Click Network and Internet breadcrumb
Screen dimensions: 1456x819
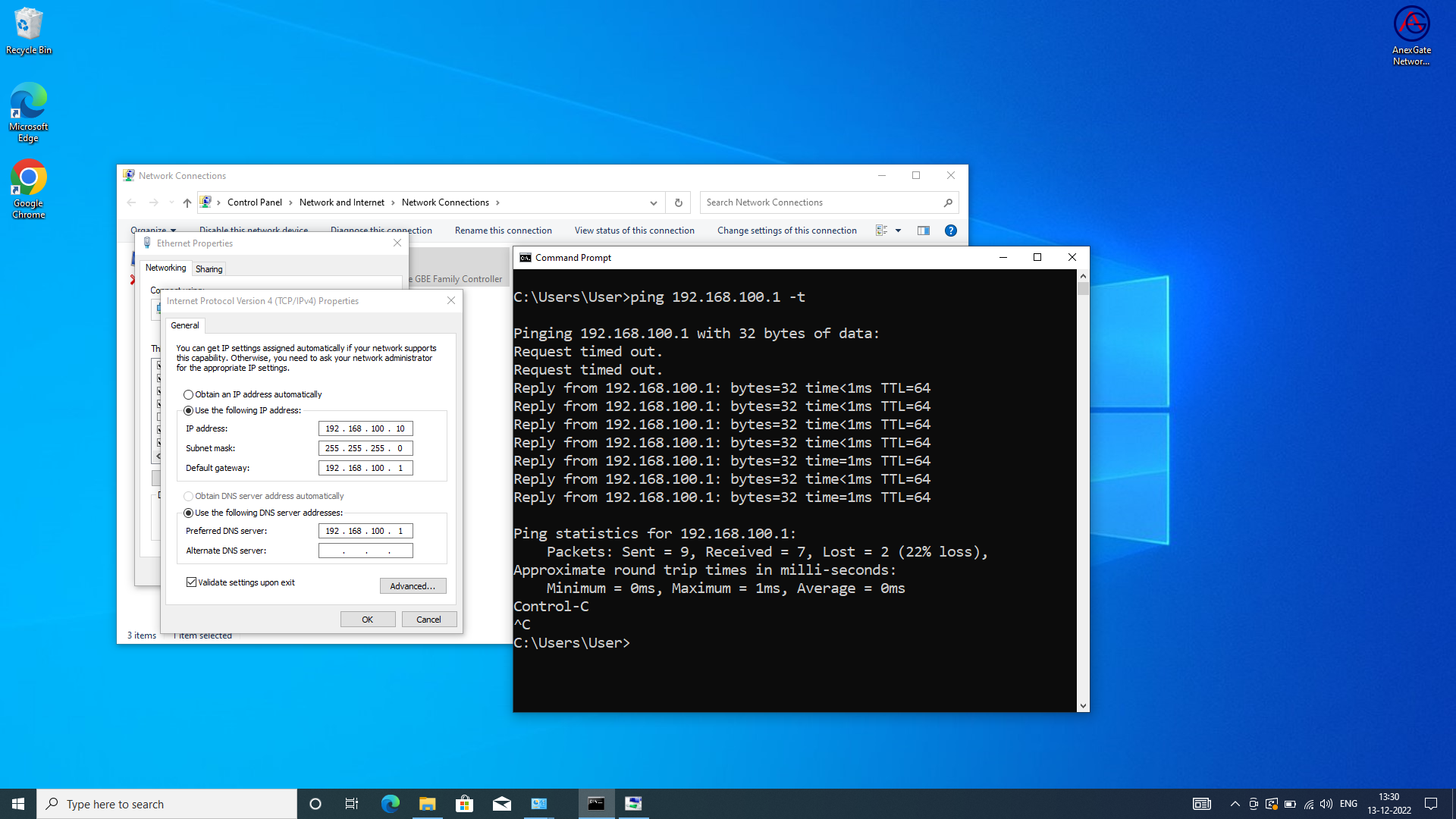pyautogui.click(x=341, y=202)
